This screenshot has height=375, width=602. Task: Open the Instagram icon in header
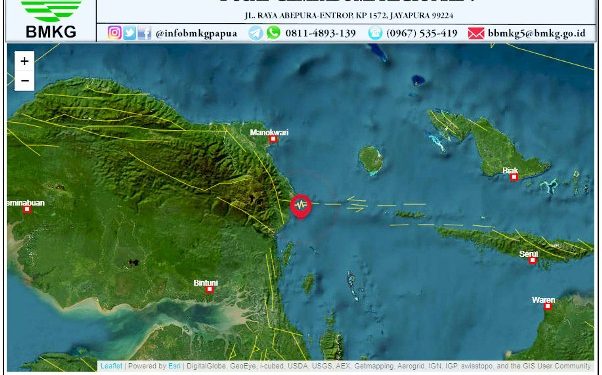point(114,33)
